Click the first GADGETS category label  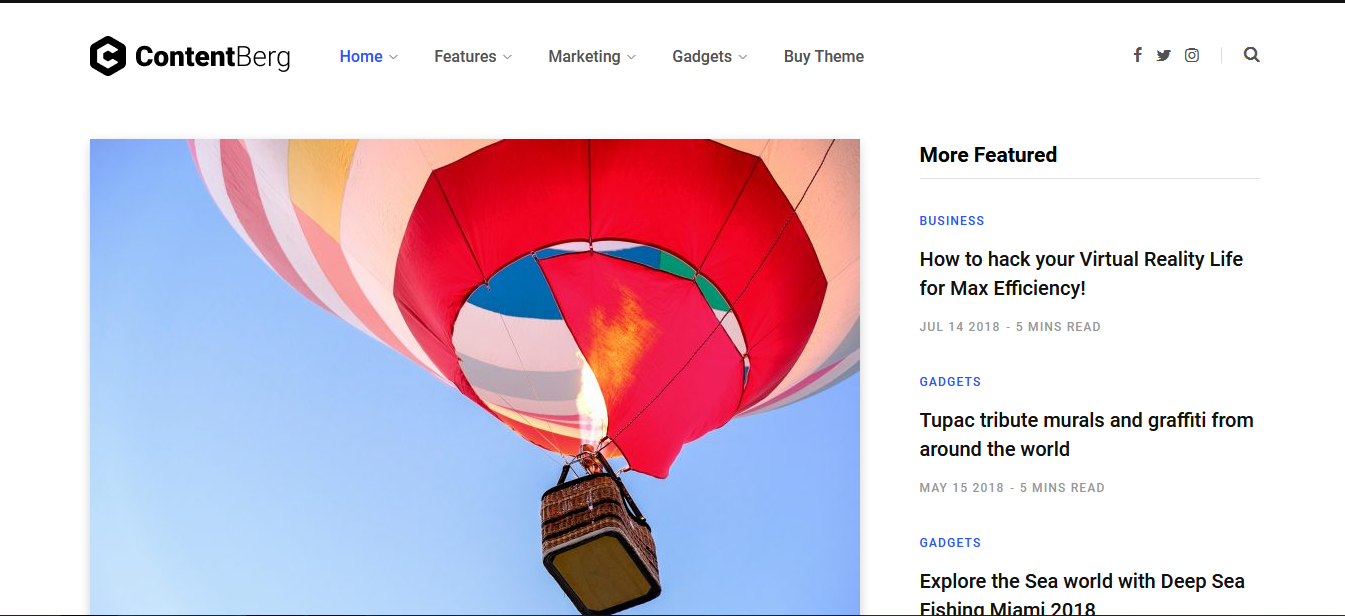950,381
